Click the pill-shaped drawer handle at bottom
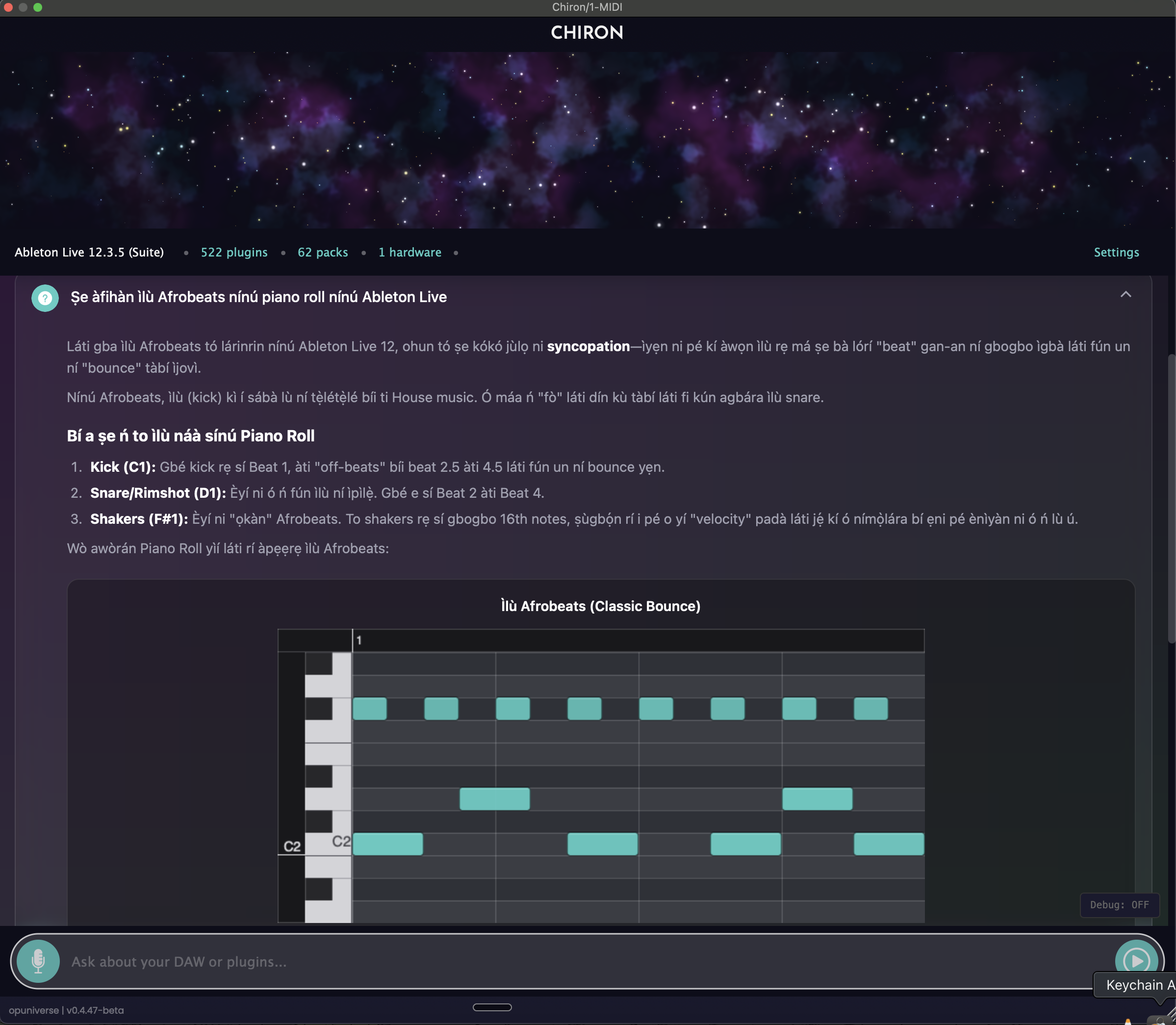The width and height of the screenshot is (1176, 1025). [x=492, y=1007]
